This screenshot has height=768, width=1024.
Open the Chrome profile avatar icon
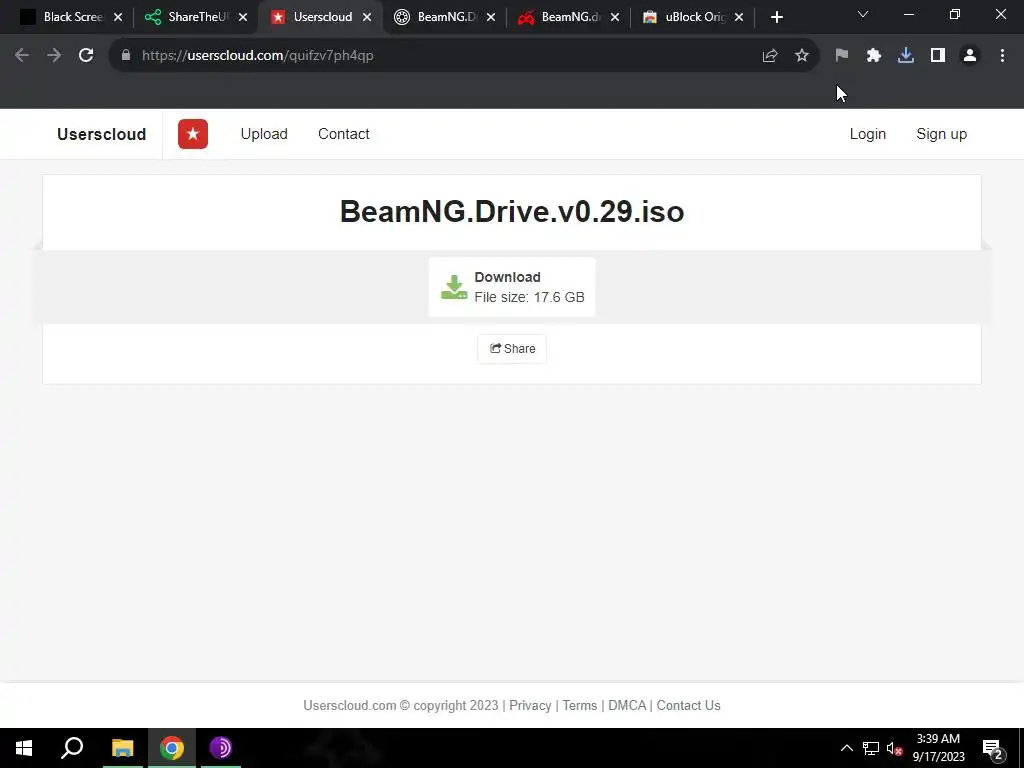click(970, 56)
